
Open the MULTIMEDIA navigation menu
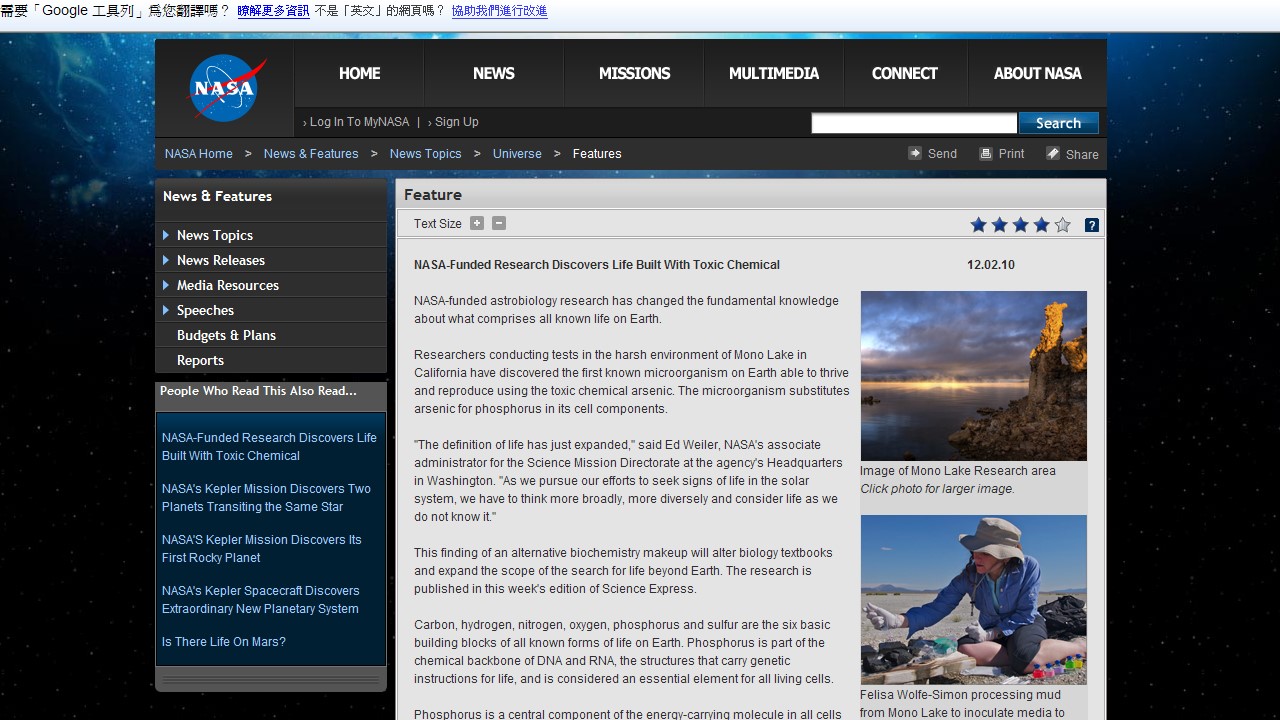point(773,73)
